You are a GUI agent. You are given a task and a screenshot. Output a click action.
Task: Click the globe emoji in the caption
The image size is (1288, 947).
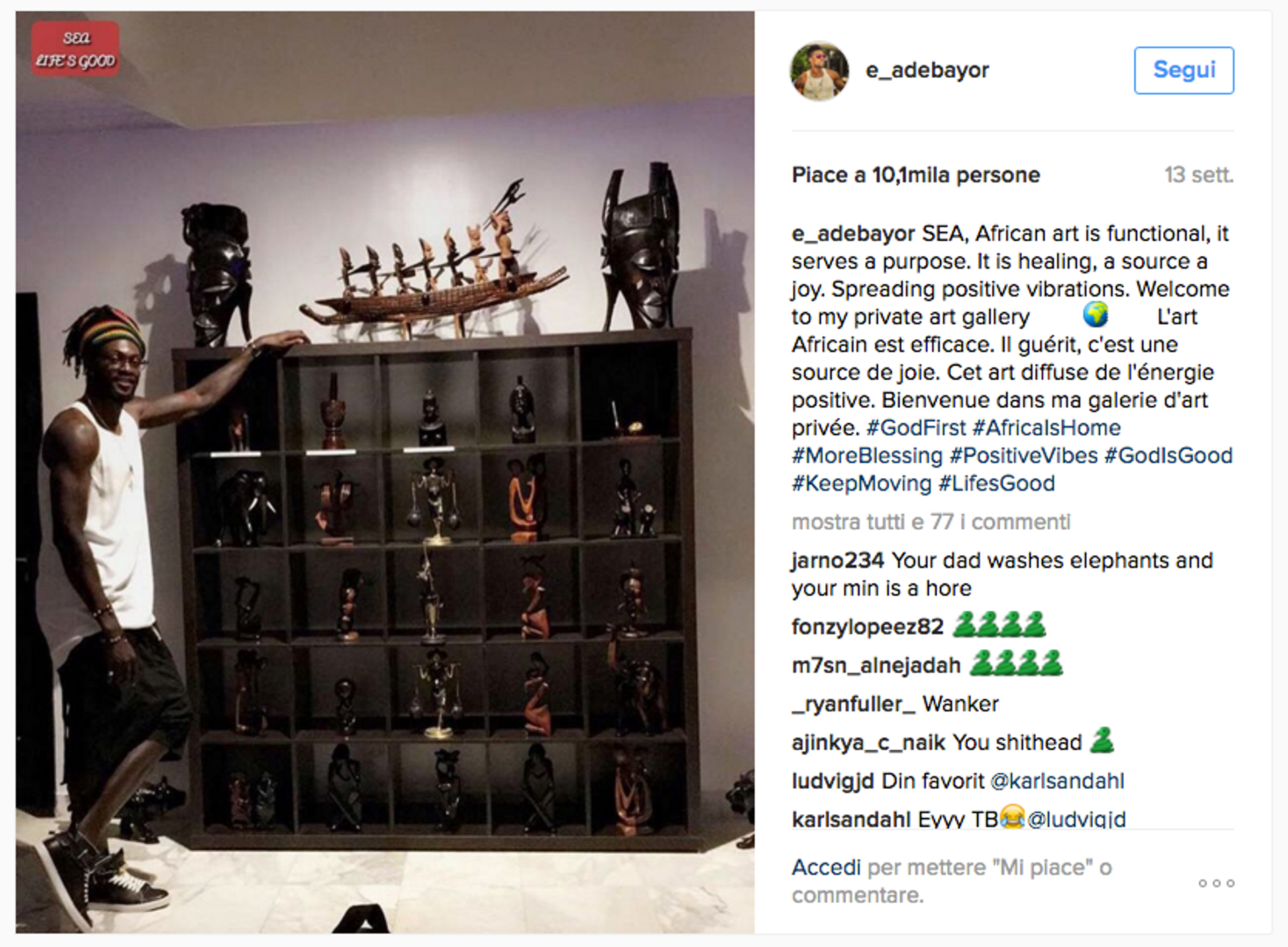tap(1095, 315)
